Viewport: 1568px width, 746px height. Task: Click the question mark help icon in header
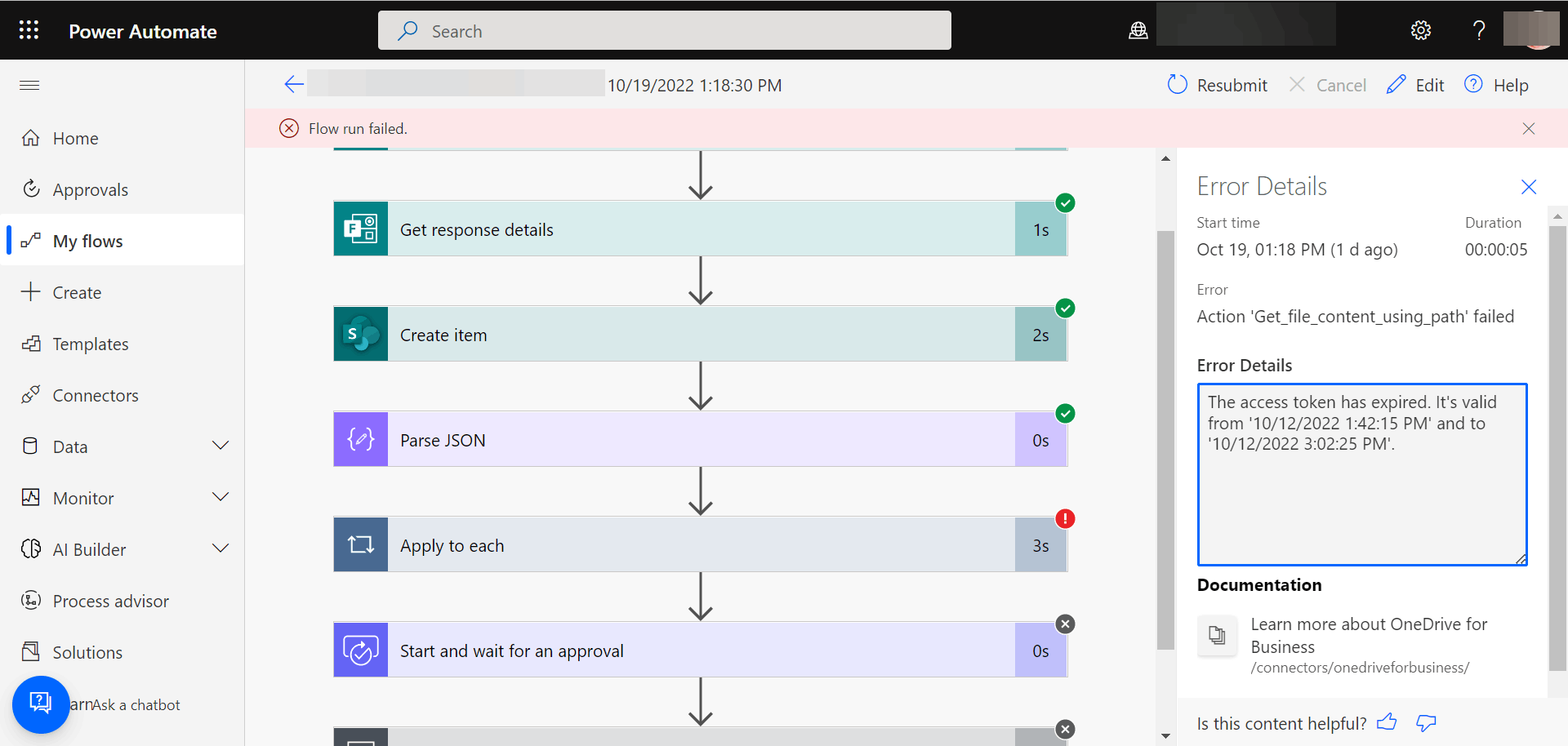tap(1479, 31)
